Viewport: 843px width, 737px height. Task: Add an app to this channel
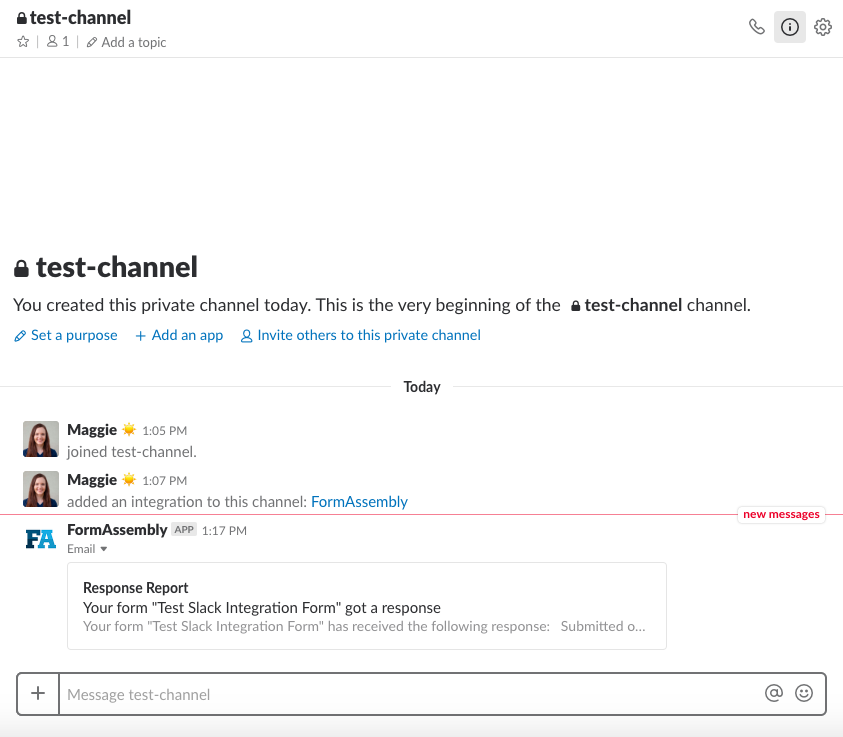click(178, 335)
